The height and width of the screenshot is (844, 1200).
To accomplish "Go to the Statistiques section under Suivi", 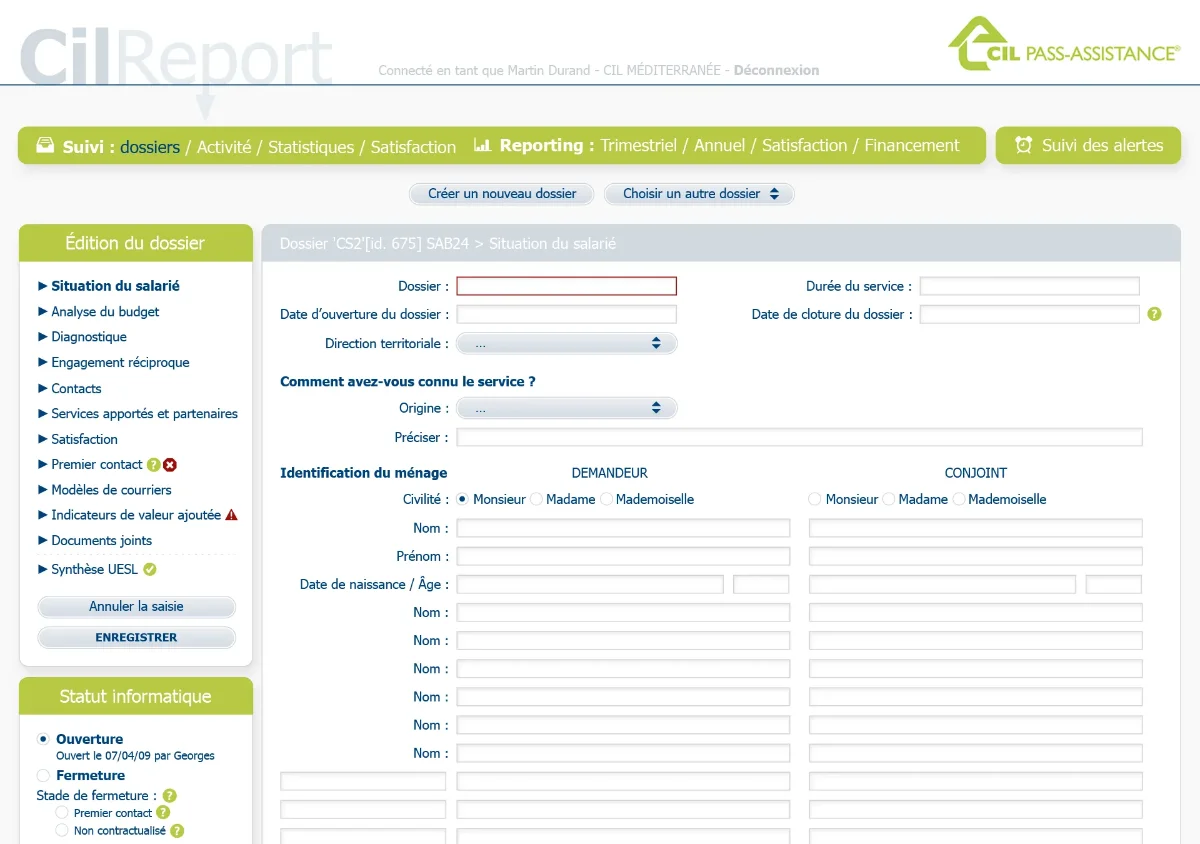I will [311, 147].
